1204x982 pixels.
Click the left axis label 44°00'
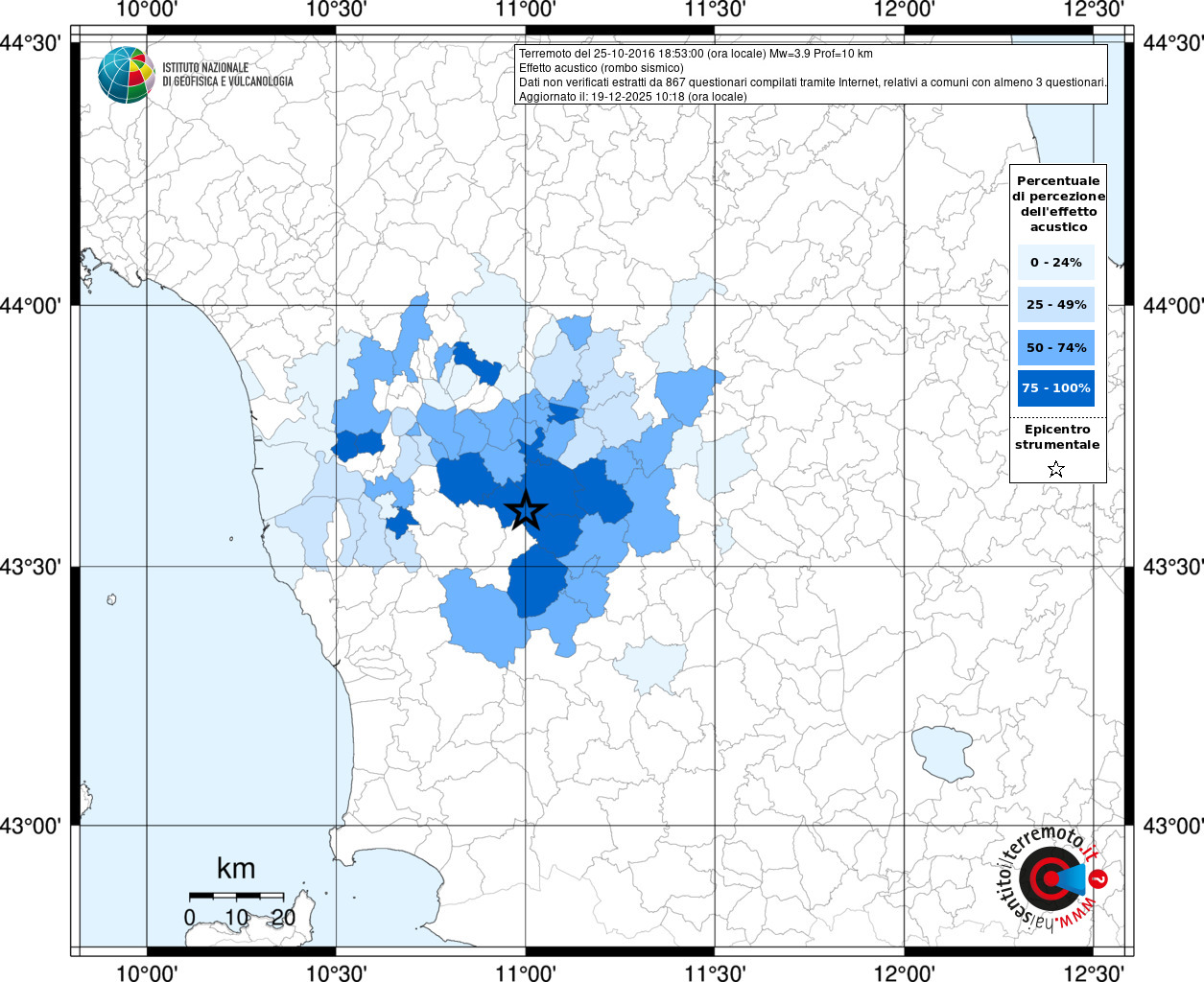tap(31, 306)
